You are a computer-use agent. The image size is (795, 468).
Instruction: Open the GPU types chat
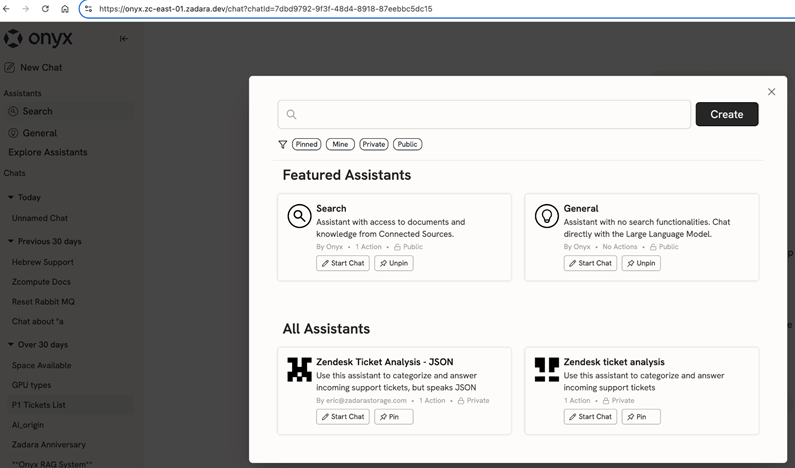pyautogui.click(x=31, y=385)
